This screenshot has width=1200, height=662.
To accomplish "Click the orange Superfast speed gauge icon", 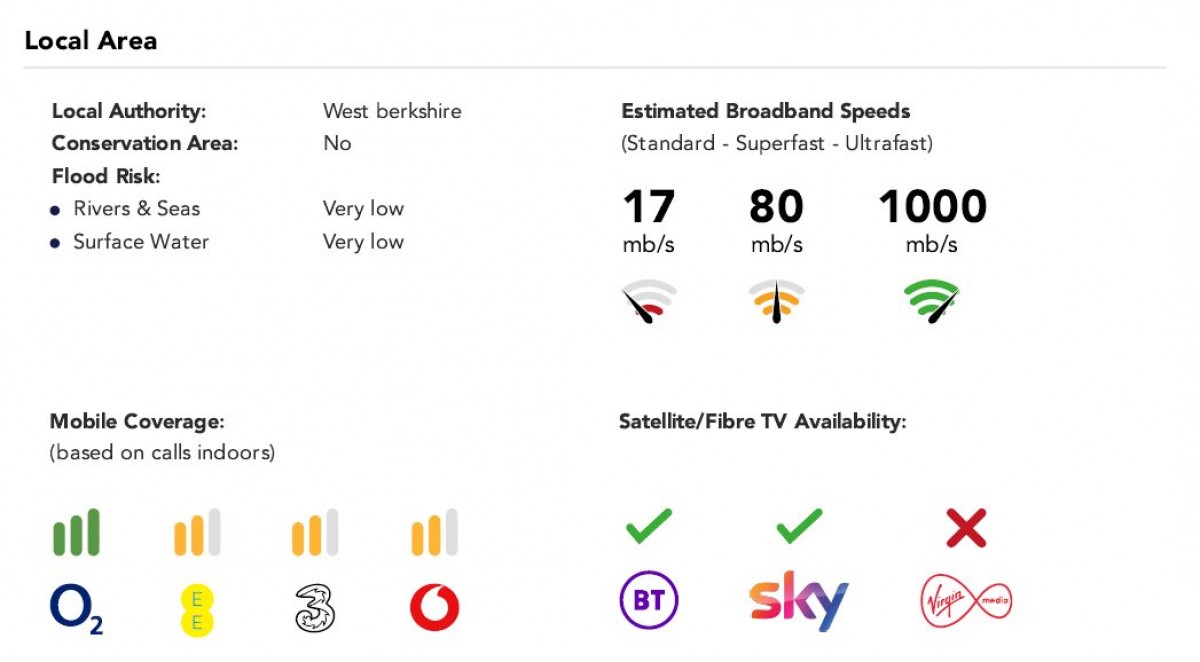I will [x=776, y=300].
